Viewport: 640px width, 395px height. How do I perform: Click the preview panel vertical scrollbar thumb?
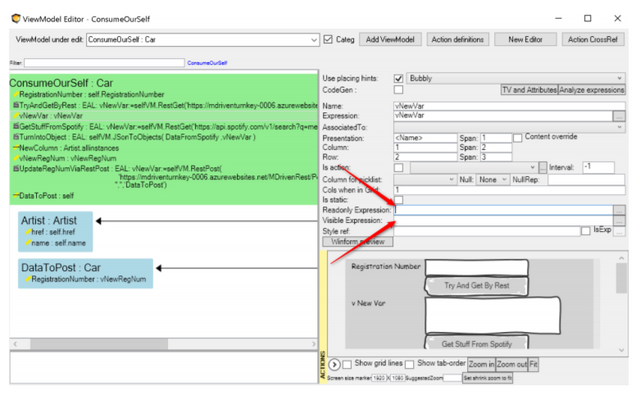coord(621,278)
